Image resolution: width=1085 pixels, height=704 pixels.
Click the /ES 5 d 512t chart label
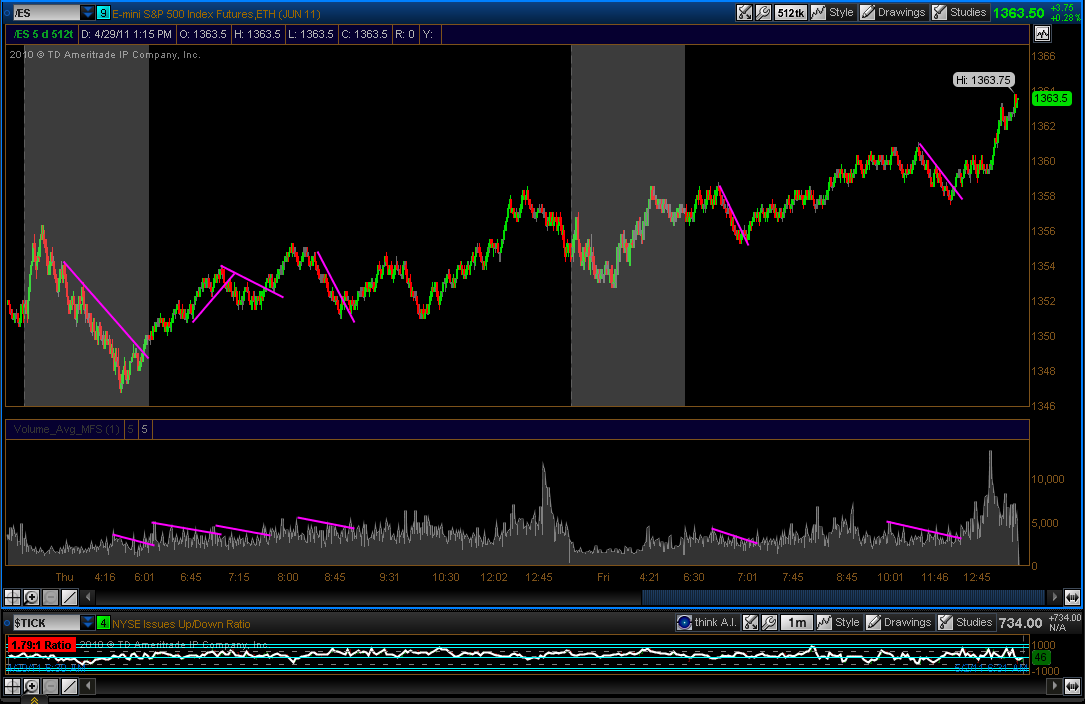pyautogui.click(x=43, y=34)
